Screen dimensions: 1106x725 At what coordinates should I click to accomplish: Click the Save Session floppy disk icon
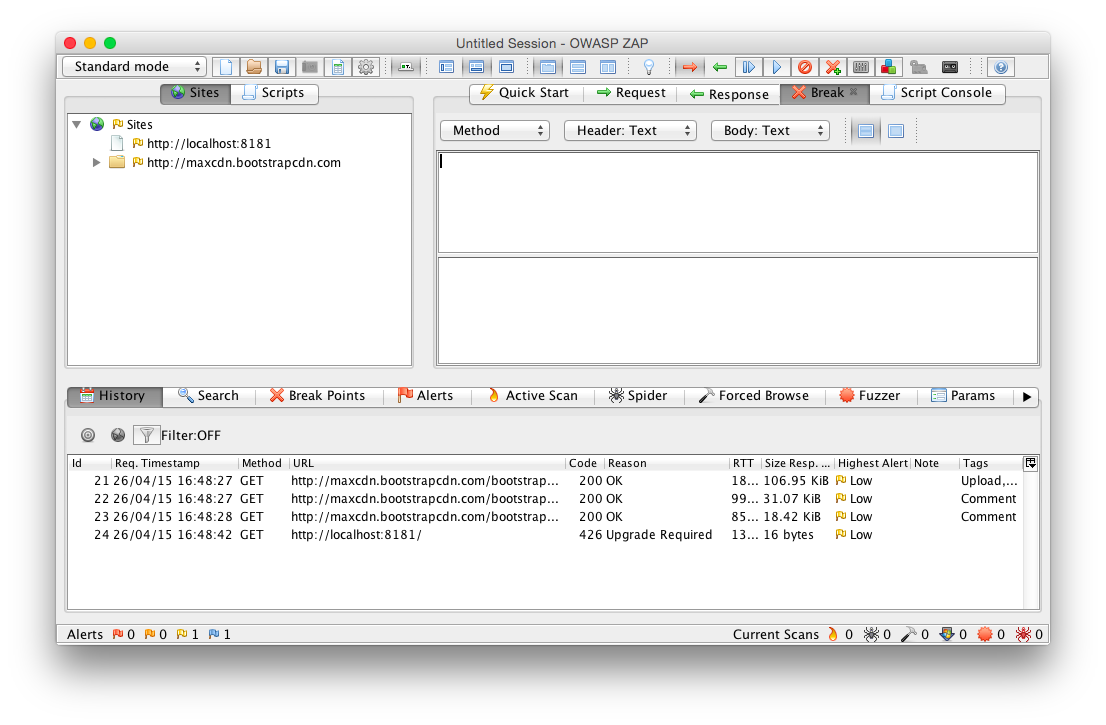[282, 67]
